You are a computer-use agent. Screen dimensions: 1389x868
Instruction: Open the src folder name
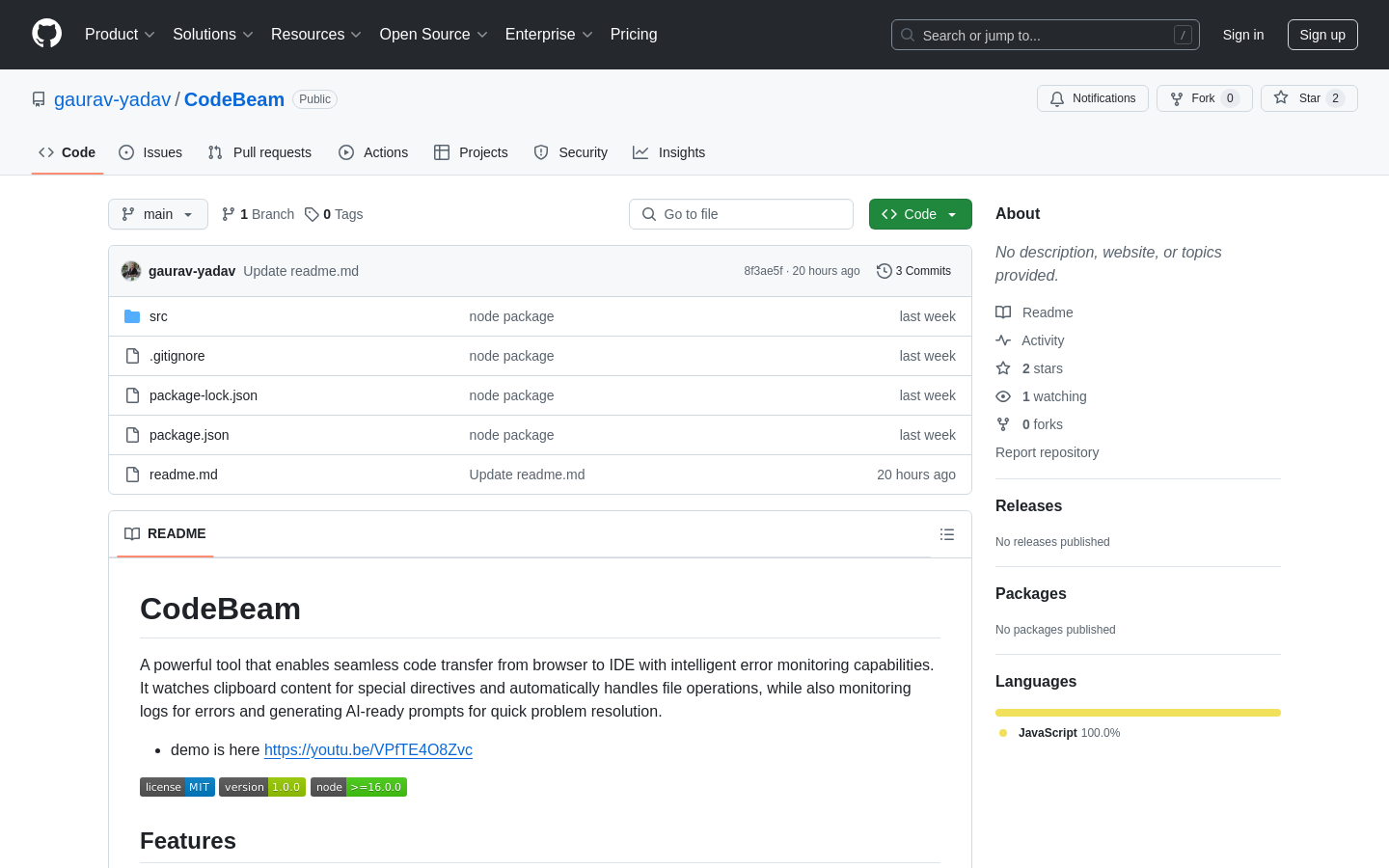coord(158,316)
